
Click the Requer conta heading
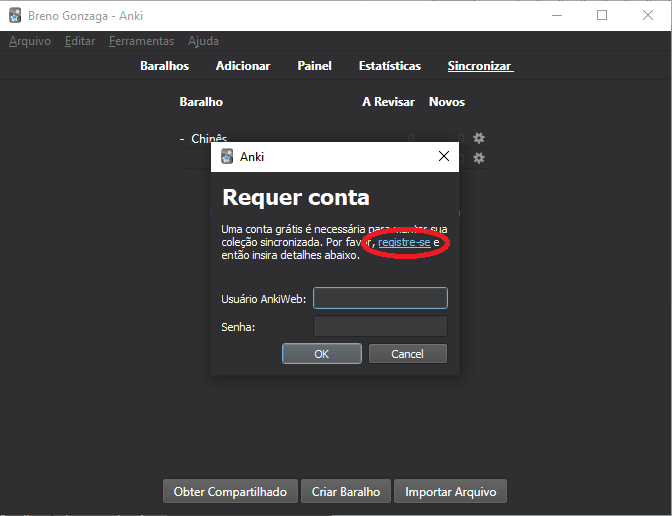[296, 198]
